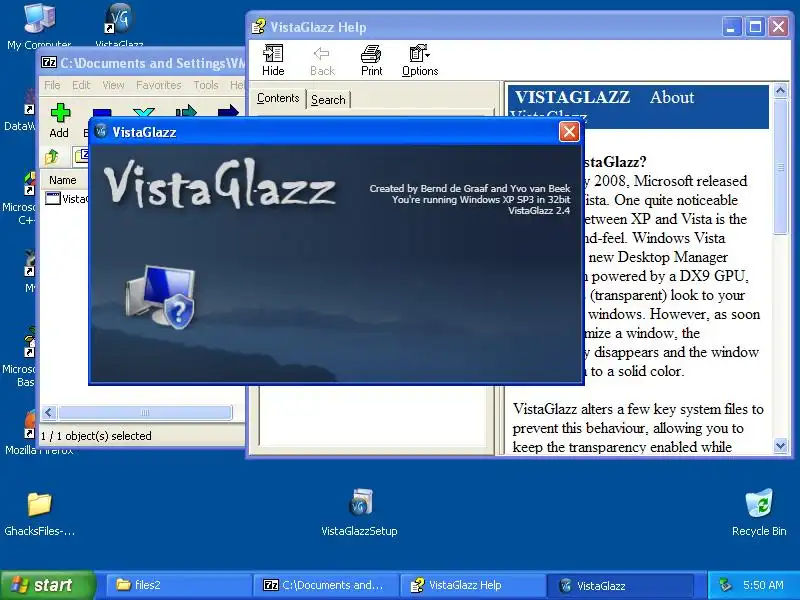Click the VistaGlazz computer shield help icon
This screenshot has height=600, width=800.
[160, 296]
